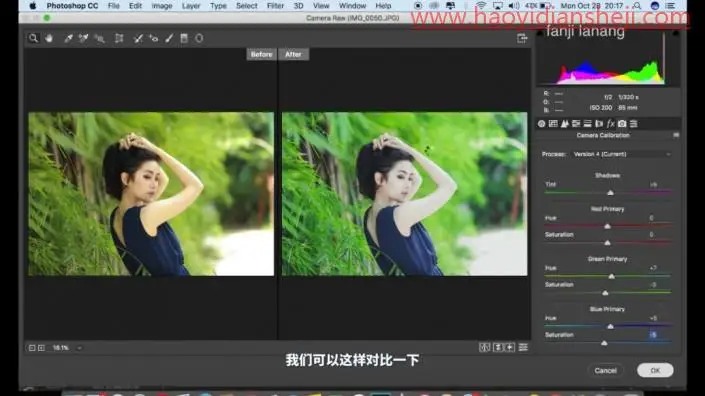Copy current settings to Before icon
Image resolution: width=705 pixels, height=396 pixels.
click(x=510, y=347)
